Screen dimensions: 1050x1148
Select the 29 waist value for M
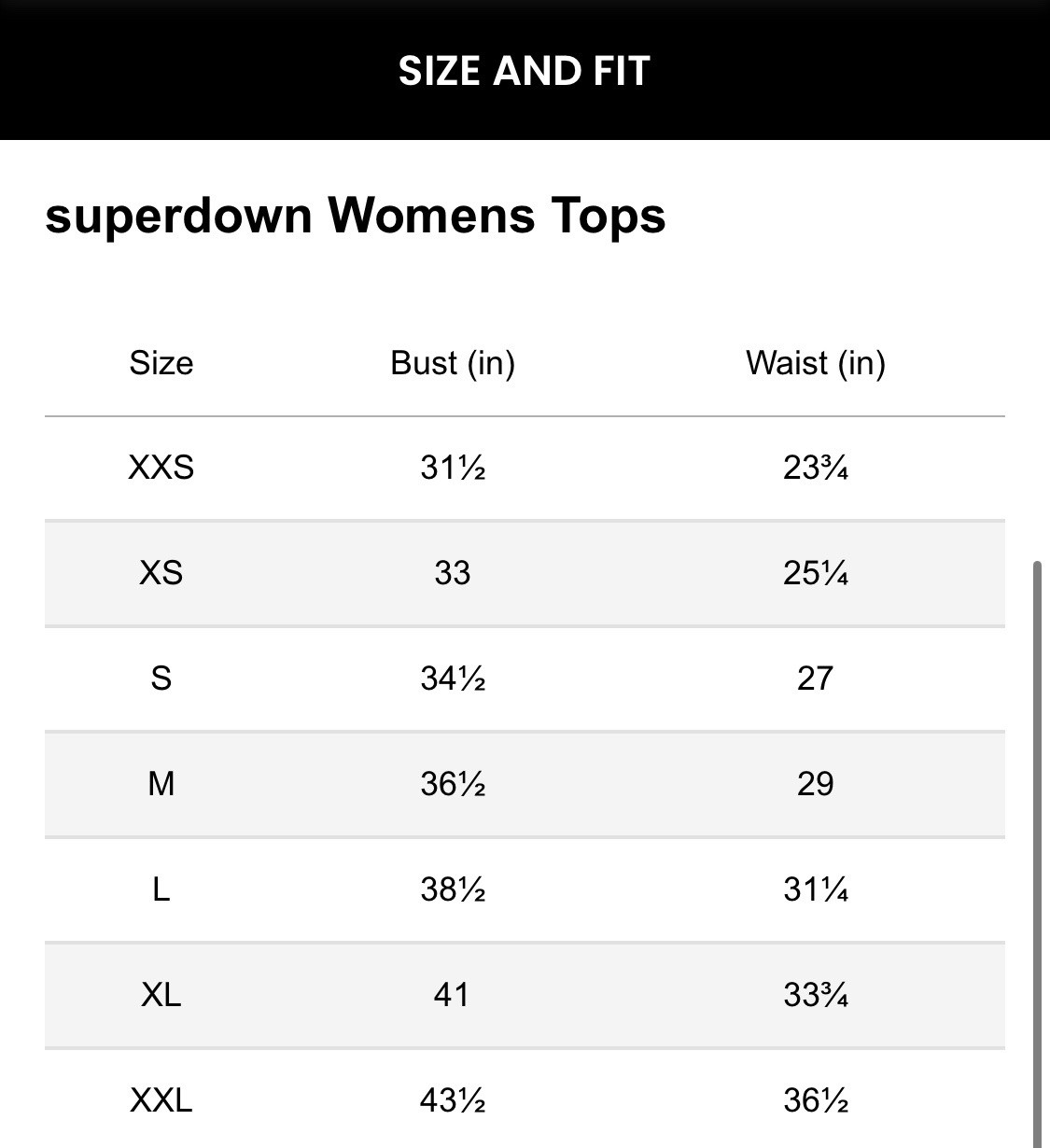(x=815, y=784)
